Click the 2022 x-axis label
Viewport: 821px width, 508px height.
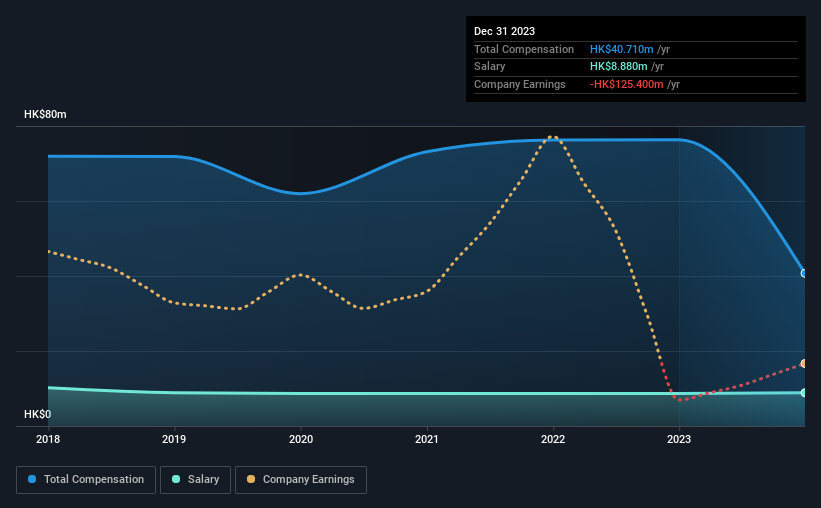click(x=553, y=439)
